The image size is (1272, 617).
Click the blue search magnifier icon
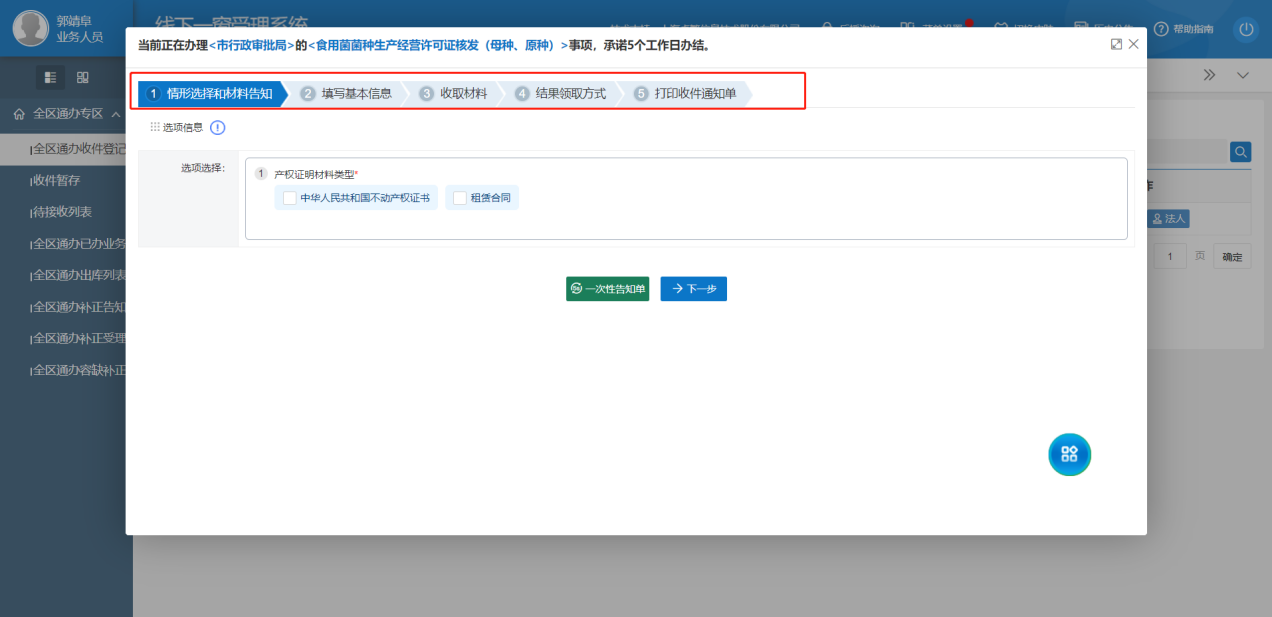pos(1240,151)
